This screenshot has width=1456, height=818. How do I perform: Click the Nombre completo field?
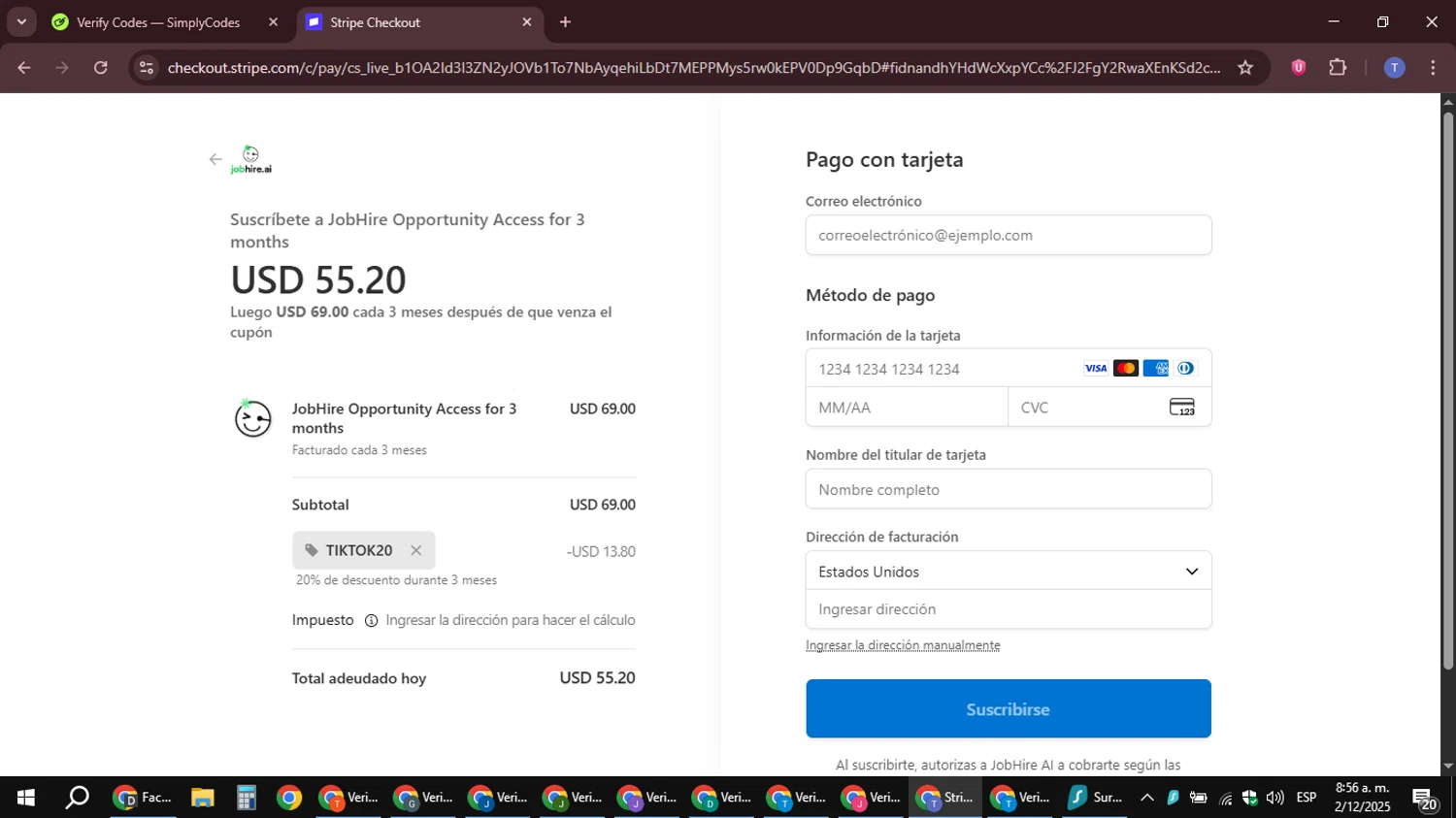click(x=1009, y=489)
